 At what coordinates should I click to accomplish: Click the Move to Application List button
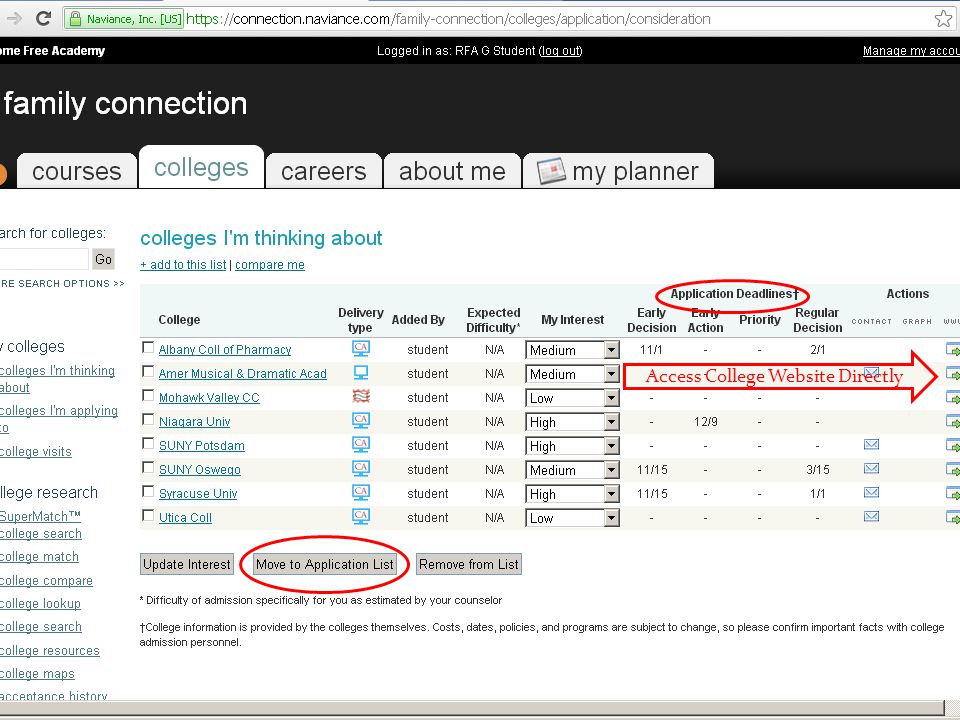click(324, 564)
